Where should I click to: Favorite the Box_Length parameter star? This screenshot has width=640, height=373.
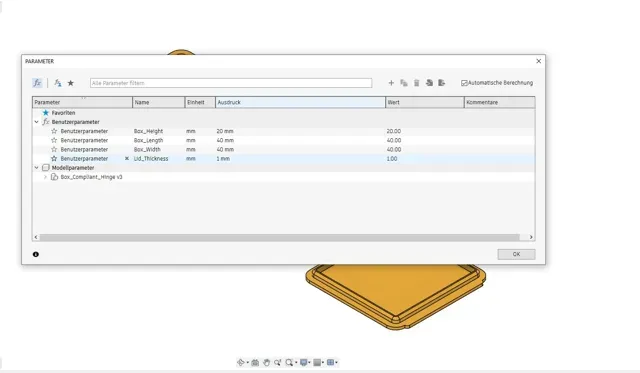tap(54, 140)
